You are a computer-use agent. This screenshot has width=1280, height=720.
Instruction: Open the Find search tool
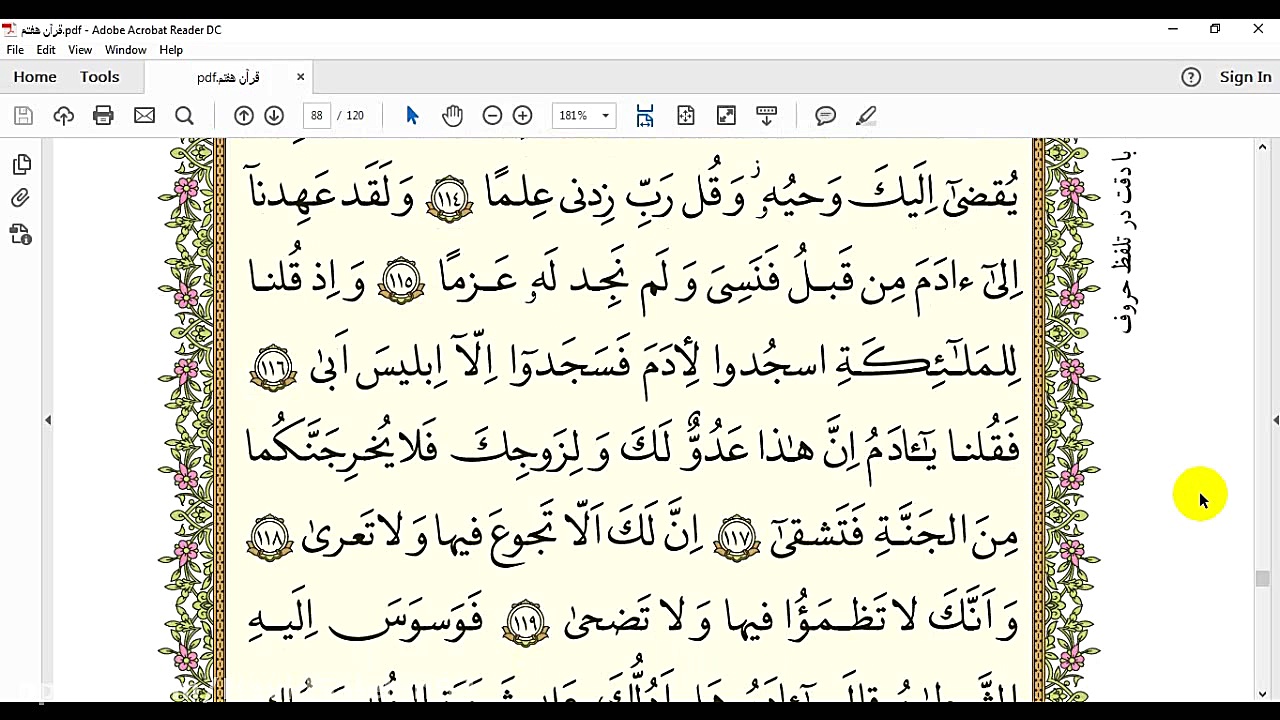click(x=184, y=115)
